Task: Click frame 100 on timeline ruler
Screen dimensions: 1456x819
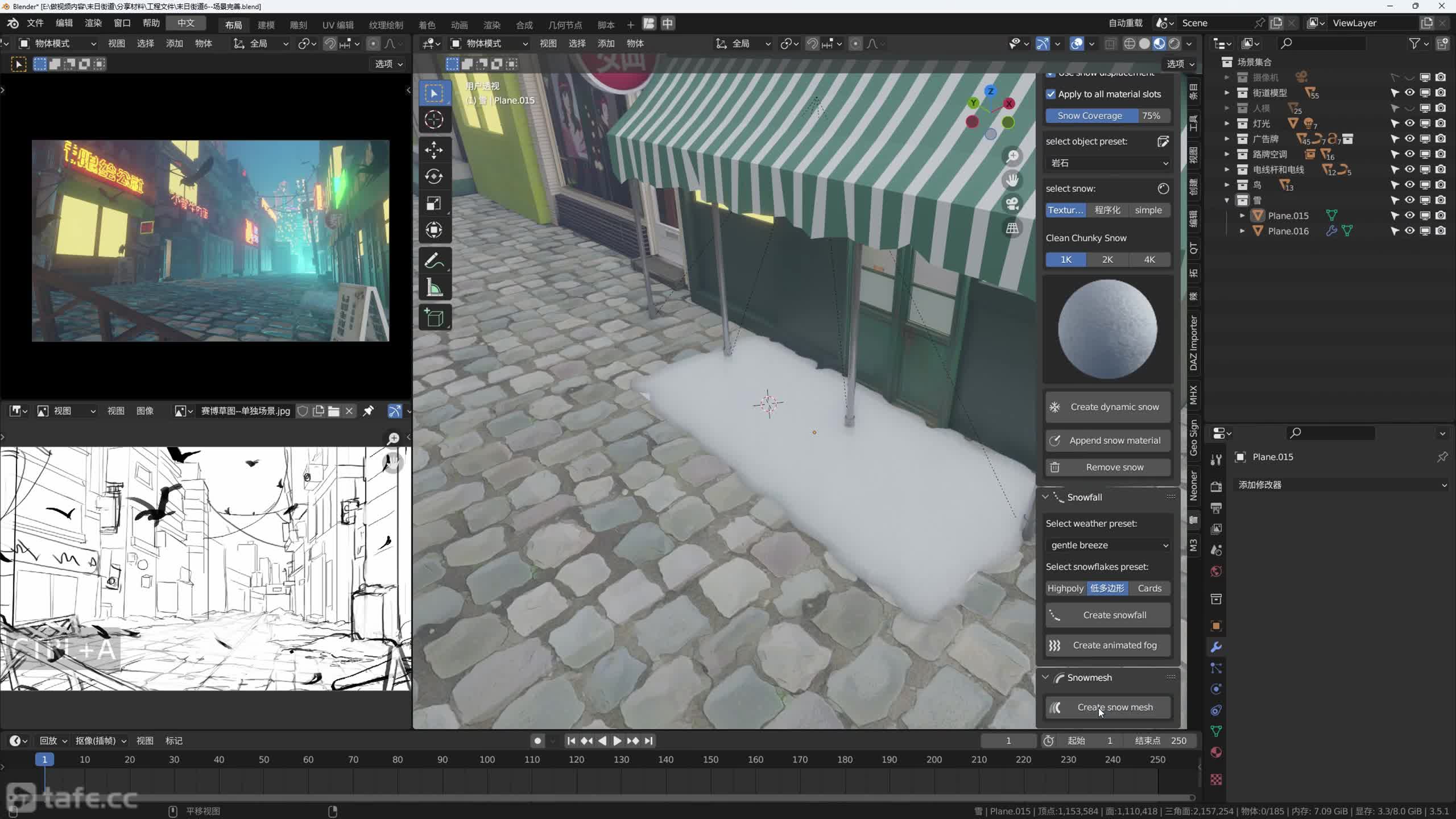Action: tap(487, 760)
